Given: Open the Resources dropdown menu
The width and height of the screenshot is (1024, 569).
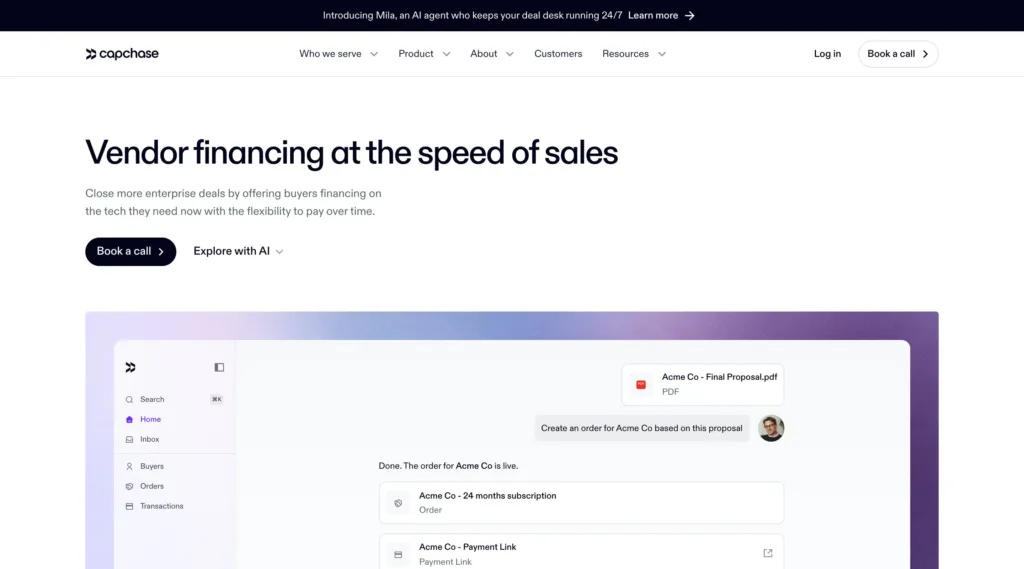Looking at the screenshot, I should [x=634, y=54].
